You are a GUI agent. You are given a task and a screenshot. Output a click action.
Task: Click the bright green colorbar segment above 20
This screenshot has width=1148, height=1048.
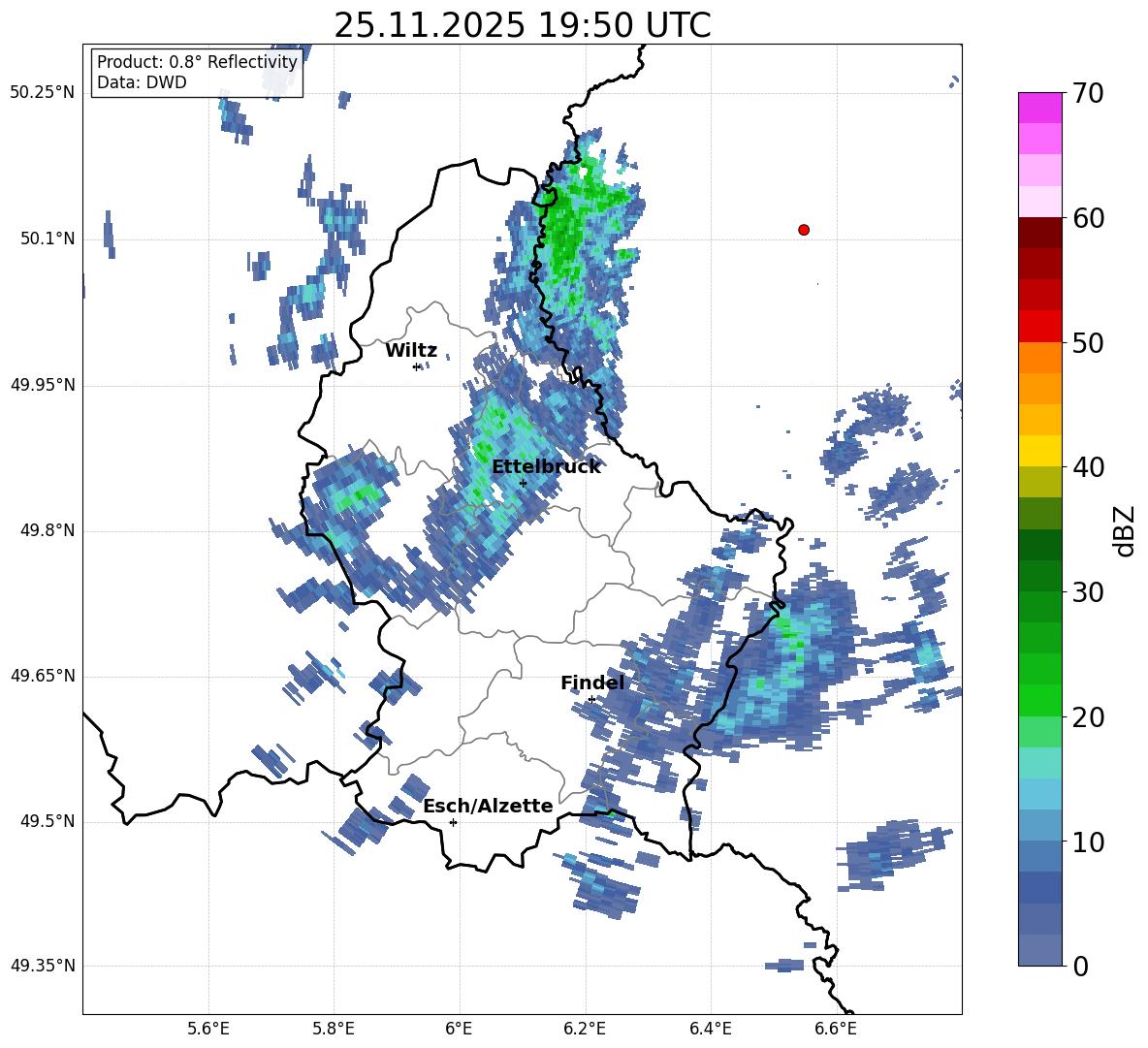[x=1039, y=700]
